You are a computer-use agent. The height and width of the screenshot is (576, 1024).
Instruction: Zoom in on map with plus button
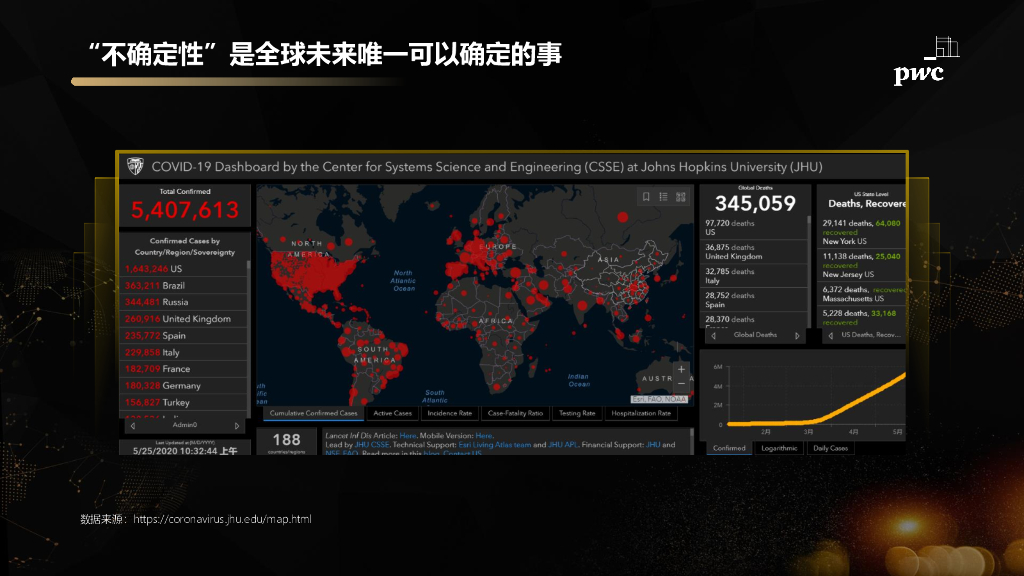pos(681,370)
